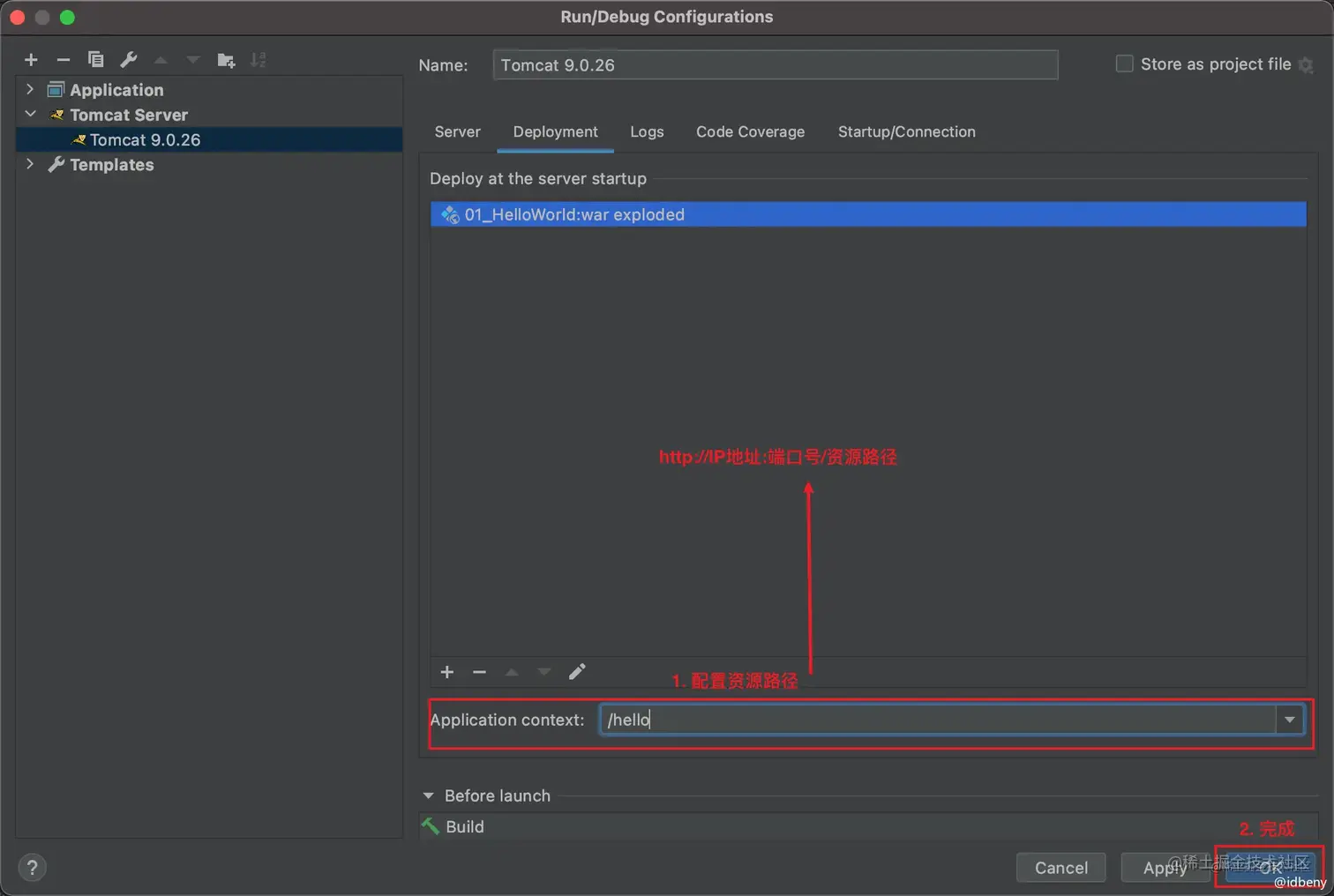Copy the selected configuration

point(95,60)
